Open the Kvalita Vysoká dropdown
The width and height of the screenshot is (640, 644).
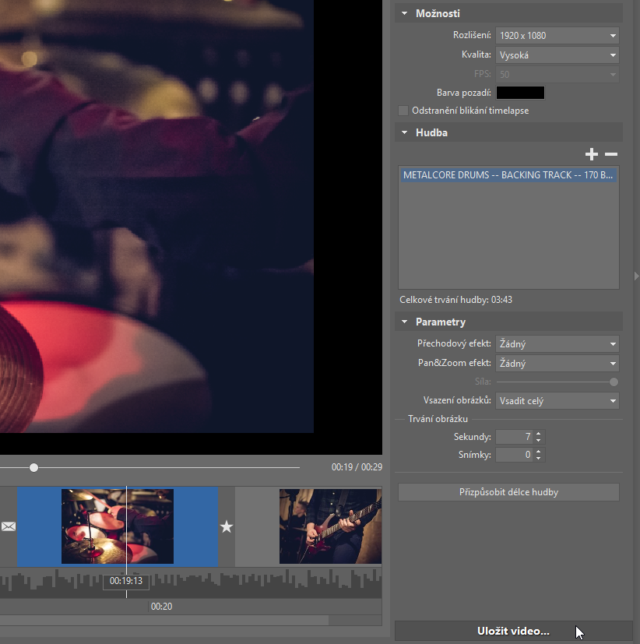click(557, 55)
